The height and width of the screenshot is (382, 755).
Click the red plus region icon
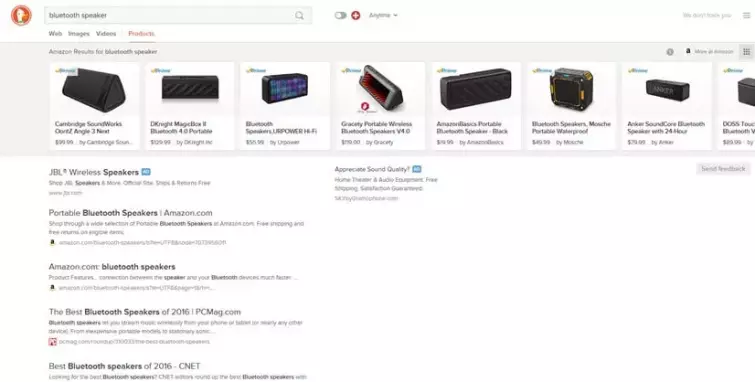[356, 15]
